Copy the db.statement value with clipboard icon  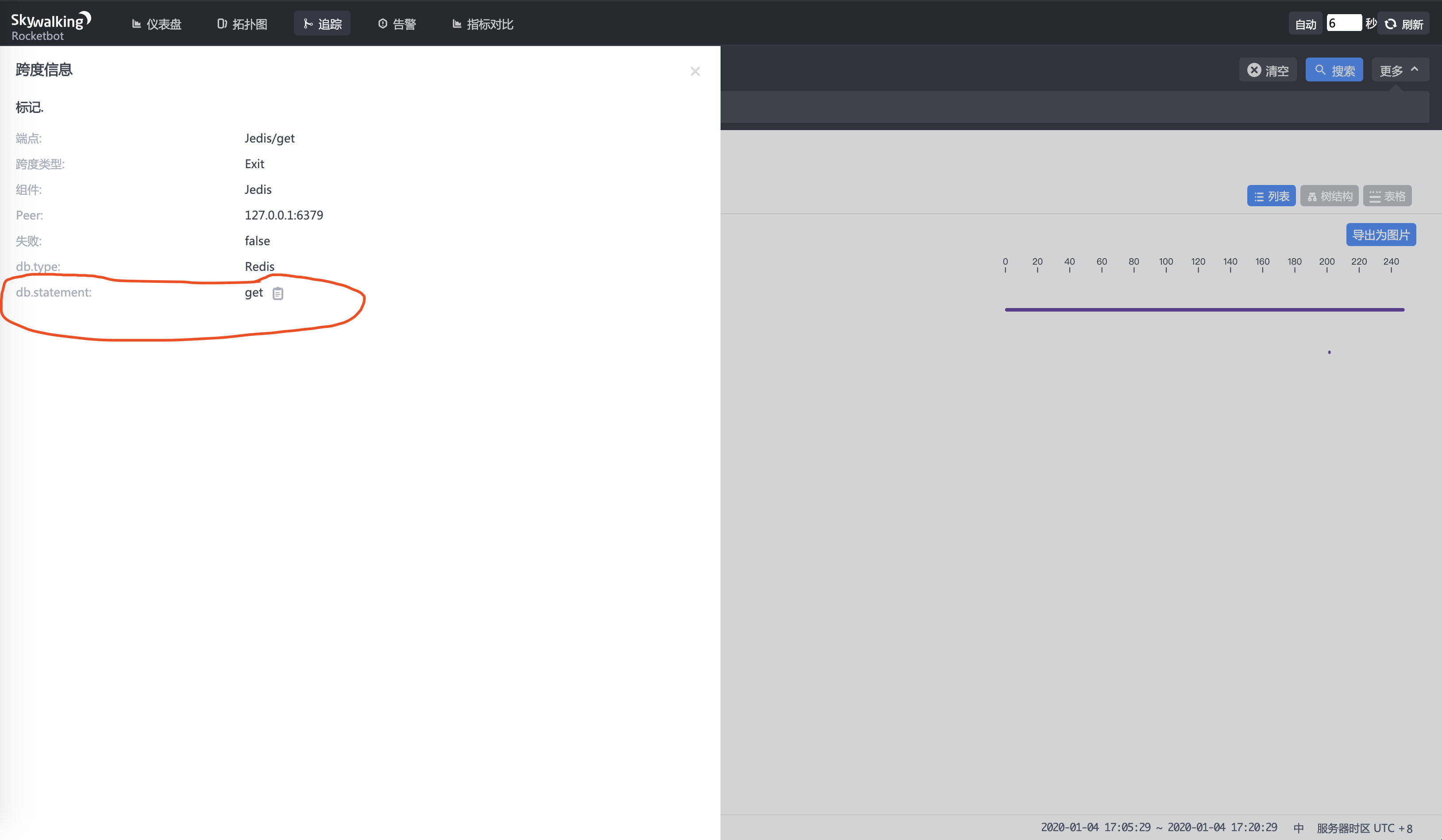(278, 293)
